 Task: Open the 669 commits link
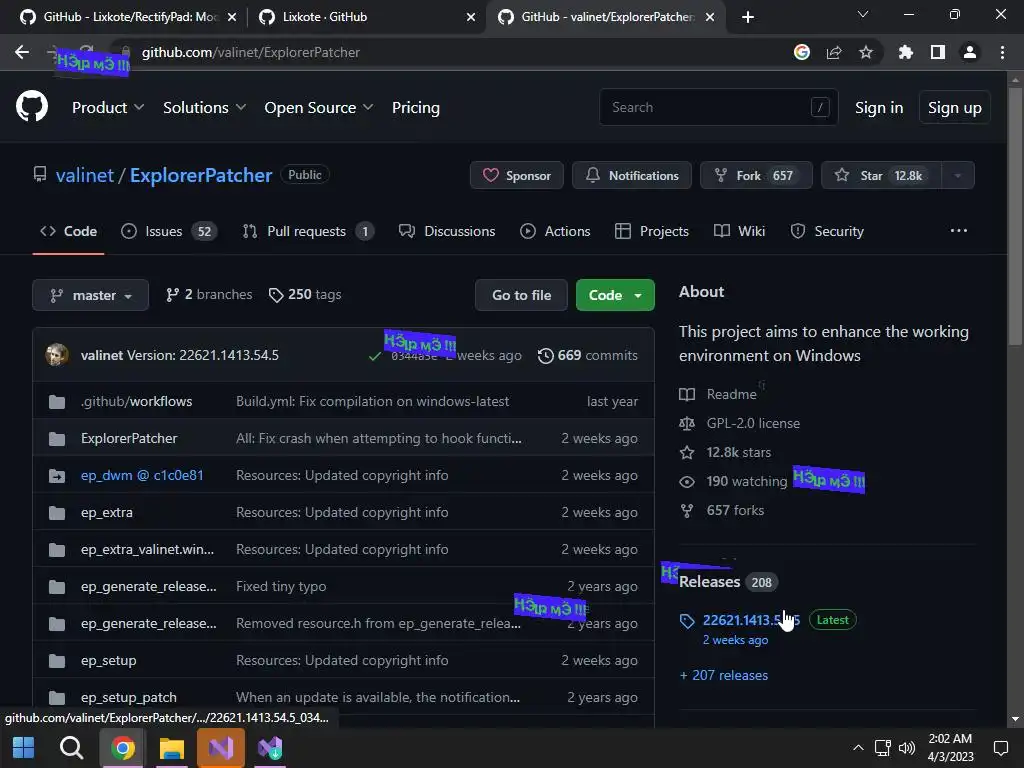(x=588, y=355)
